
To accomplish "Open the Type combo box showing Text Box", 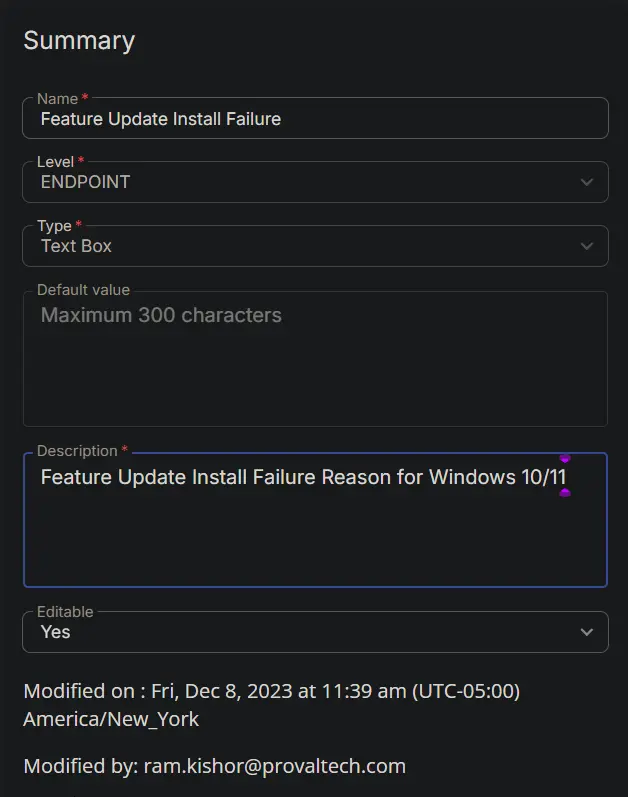I will click(x=315, y=246).
